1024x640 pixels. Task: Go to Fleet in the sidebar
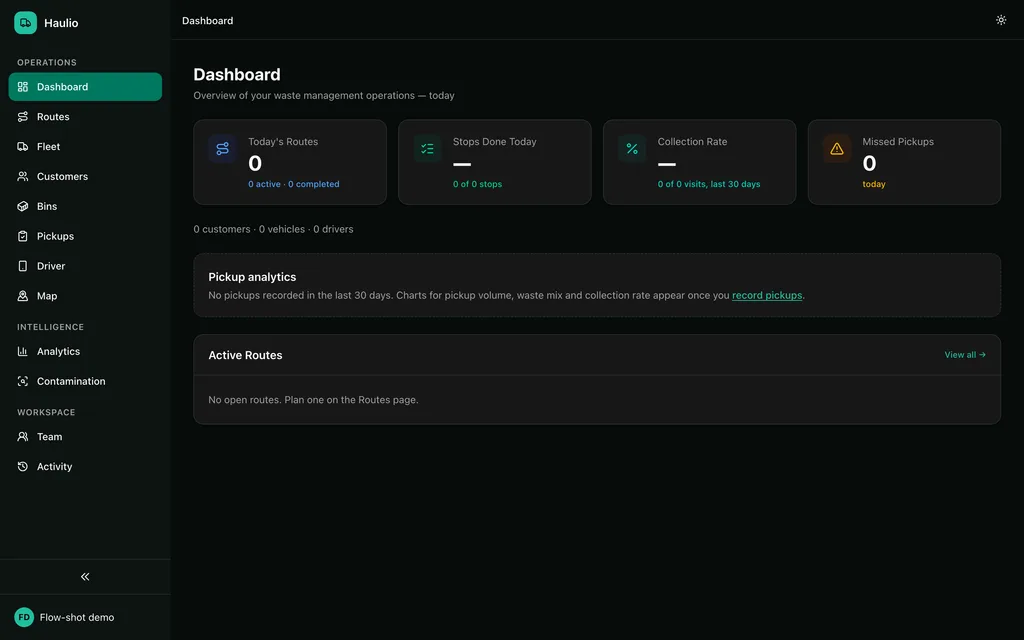pos(85,147)
